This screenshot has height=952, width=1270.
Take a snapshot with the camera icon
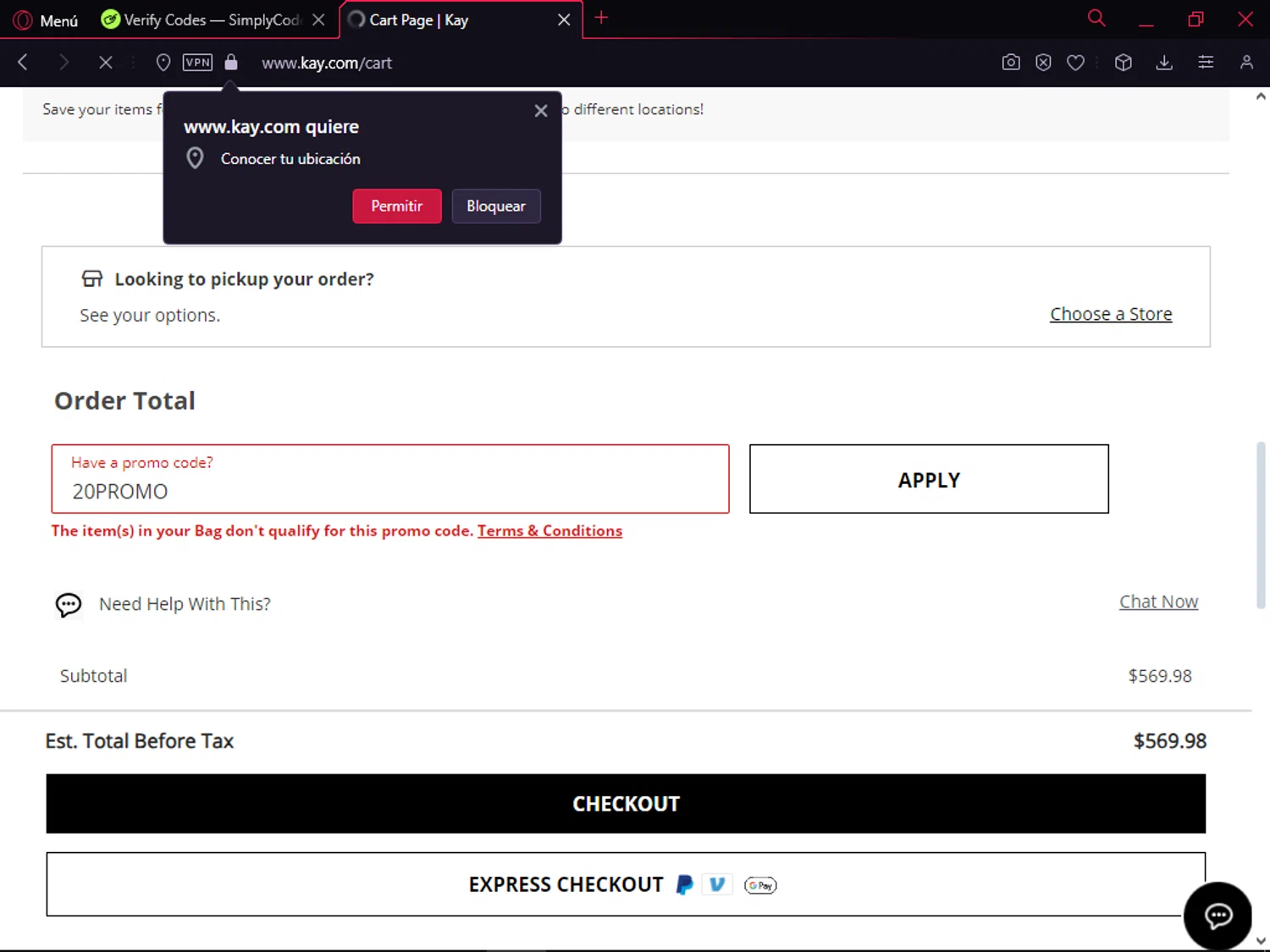click(x=1011, y=62)
